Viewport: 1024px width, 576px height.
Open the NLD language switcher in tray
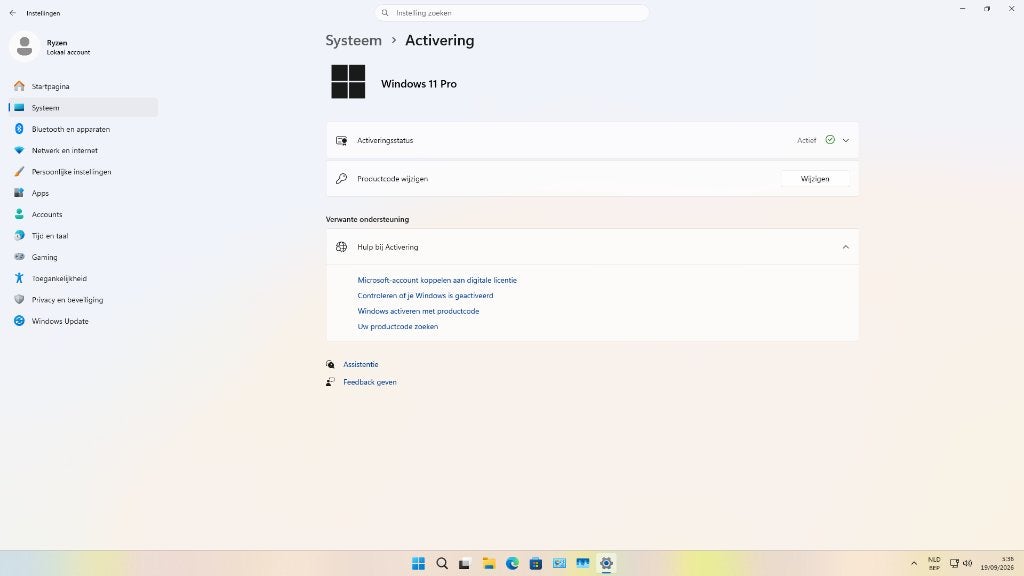(934, 564)
